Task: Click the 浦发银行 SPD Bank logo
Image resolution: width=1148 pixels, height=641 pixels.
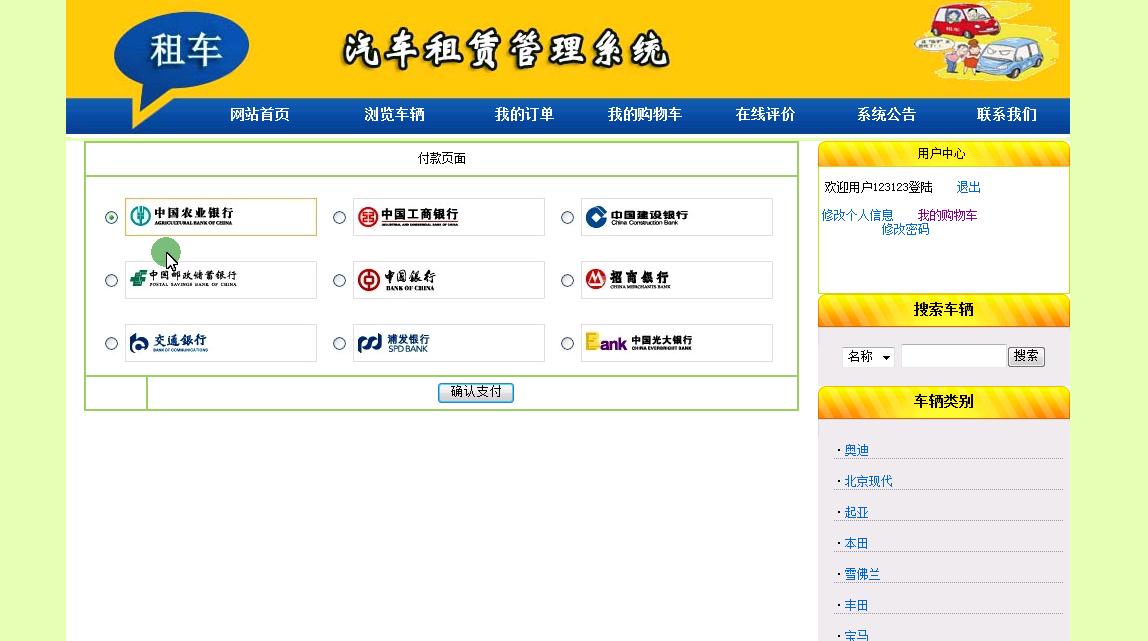Action: tap(449, 342)
